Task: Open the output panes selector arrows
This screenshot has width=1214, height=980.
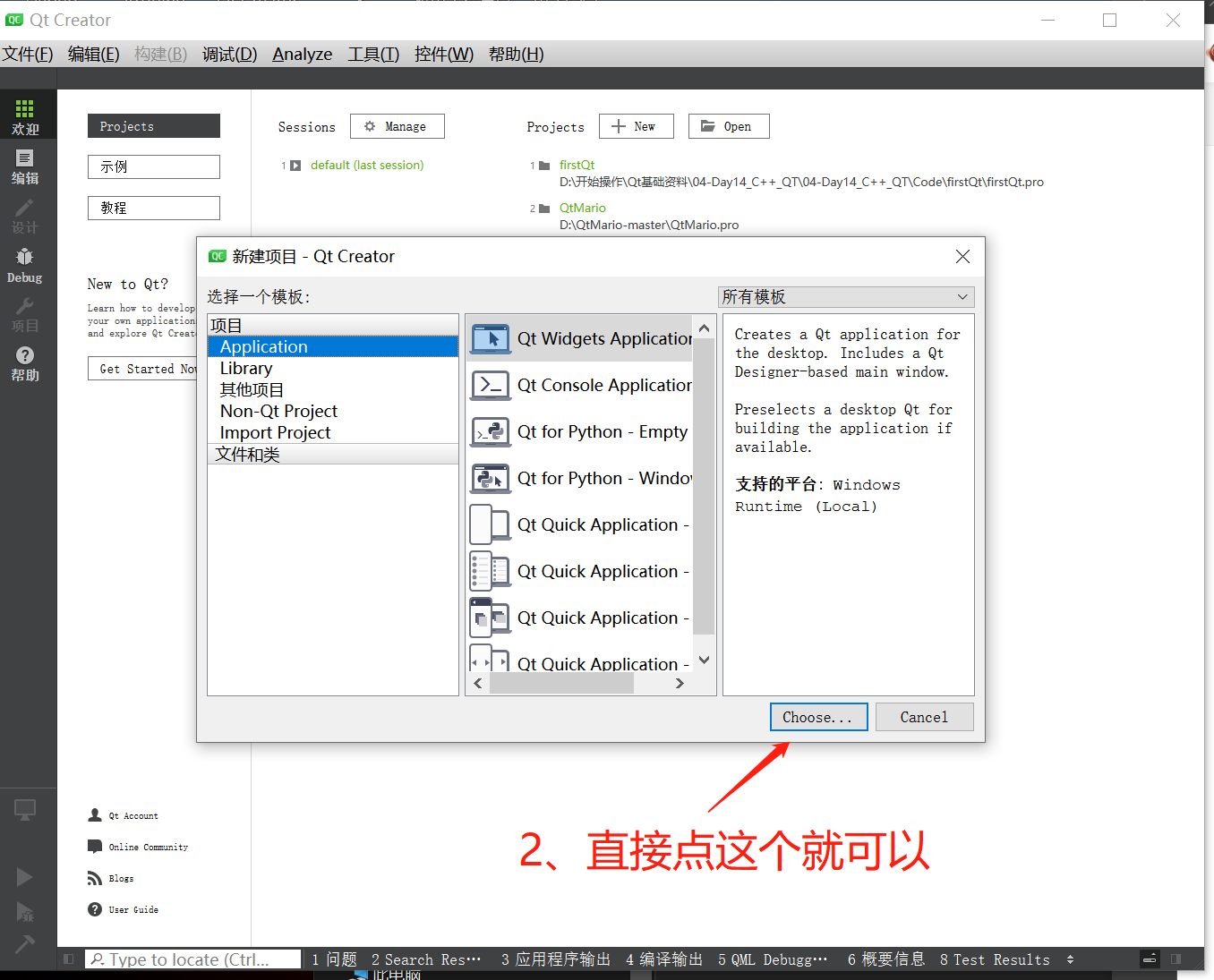Action: coord(1070,959)
